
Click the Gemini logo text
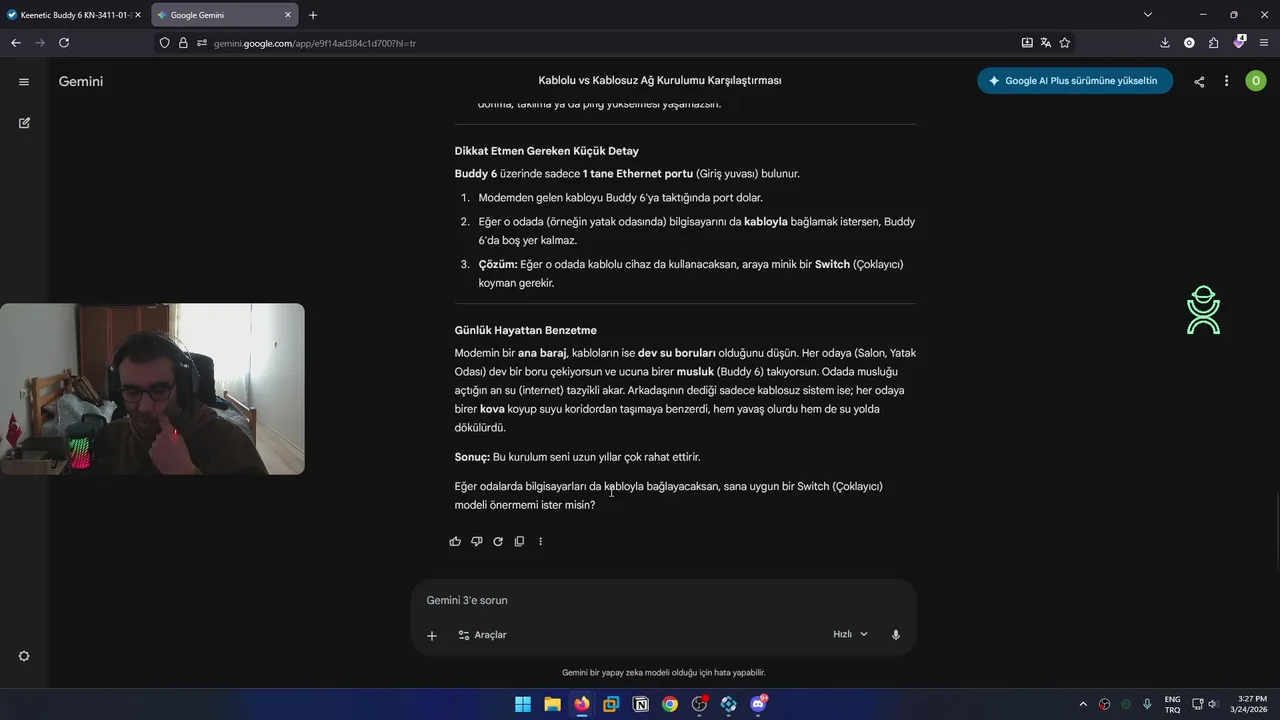click(x=81, y=82)
